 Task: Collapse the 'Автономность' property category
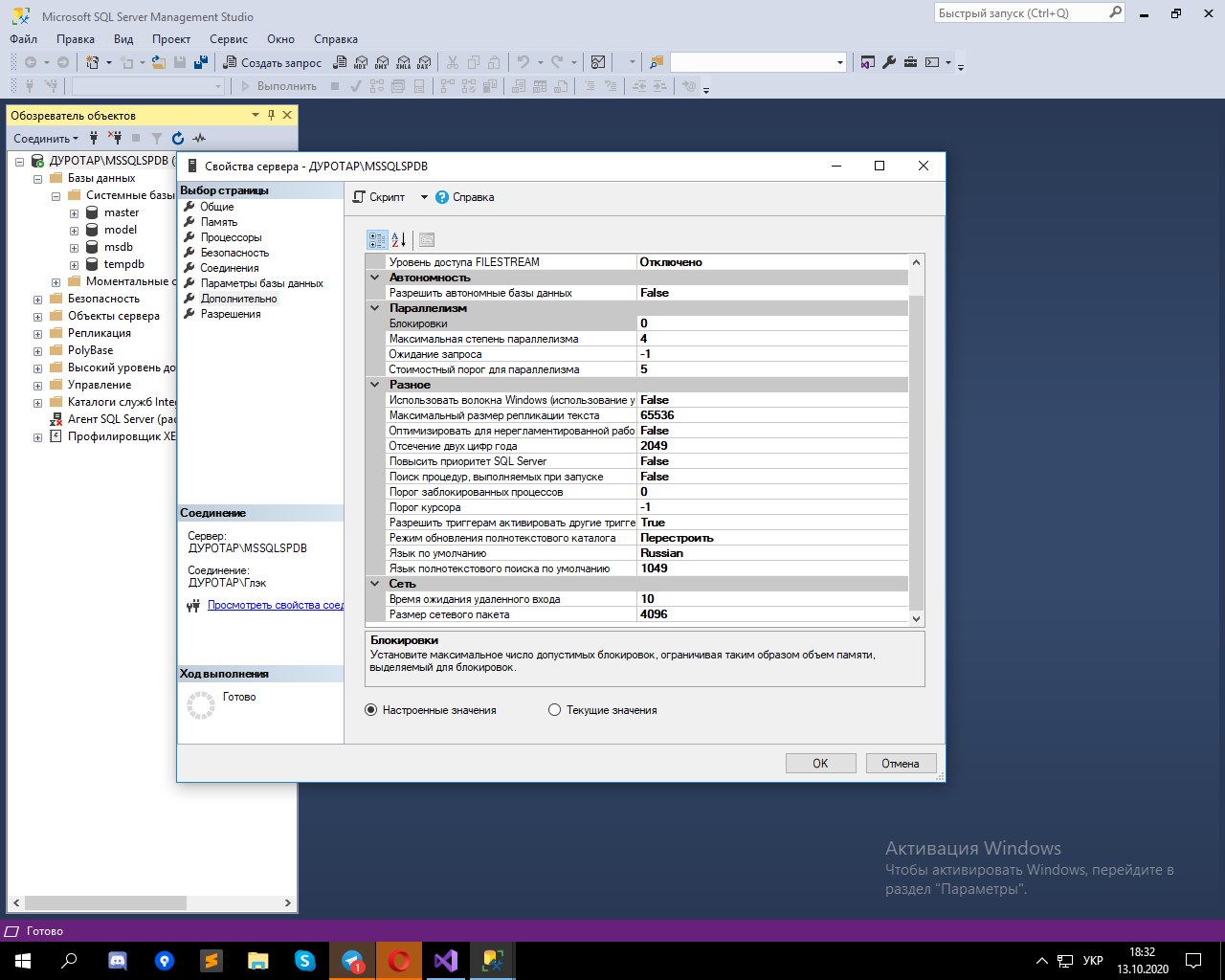375,278
